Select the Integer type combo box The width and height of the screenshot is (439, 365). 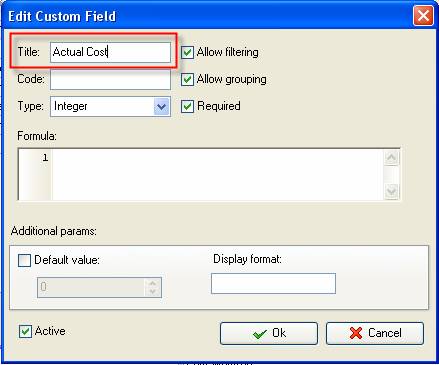(x=110, y=107)
